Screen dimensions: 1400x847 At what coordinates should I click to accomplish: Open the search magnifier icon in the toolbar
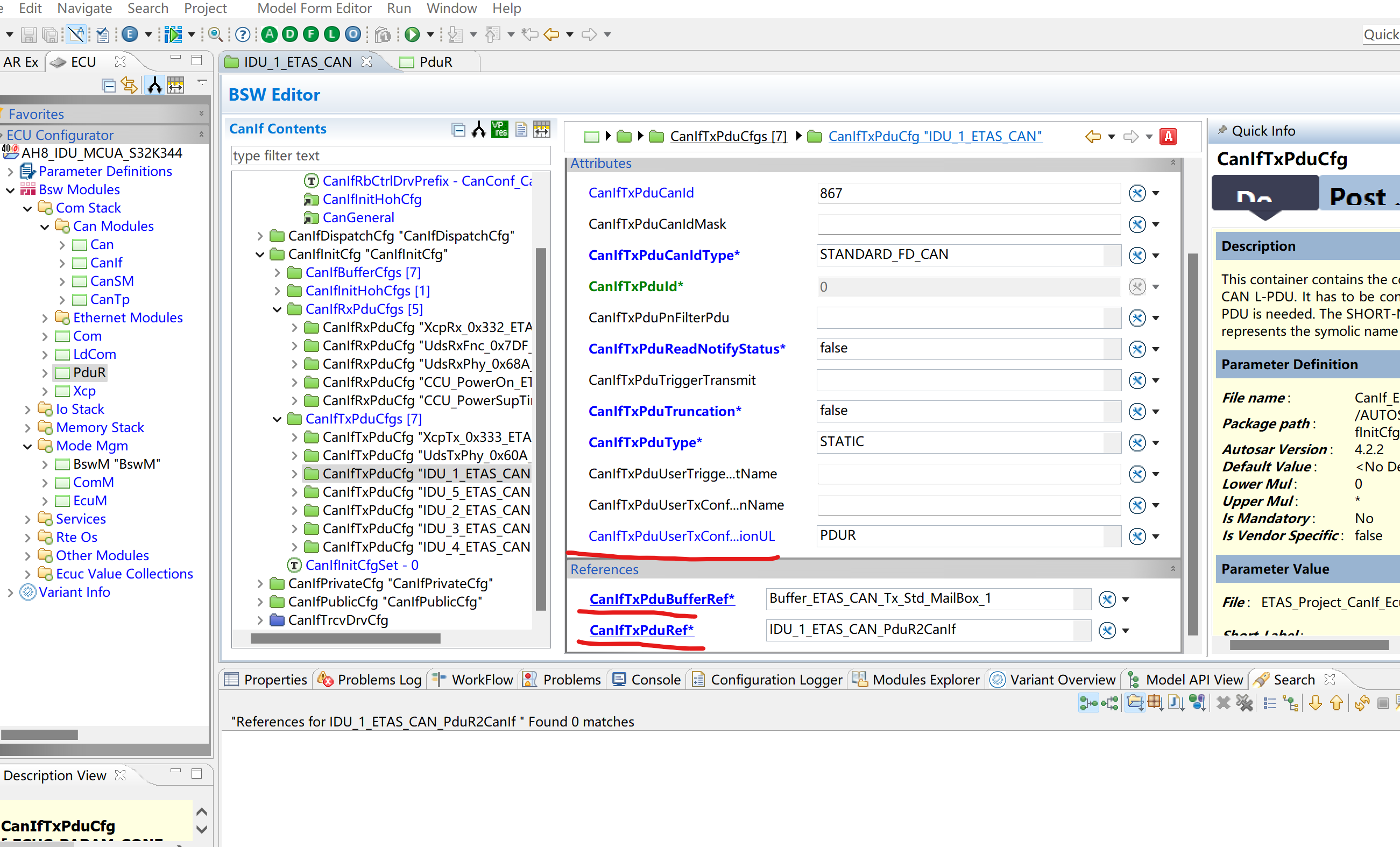click(x=216, y=34)
